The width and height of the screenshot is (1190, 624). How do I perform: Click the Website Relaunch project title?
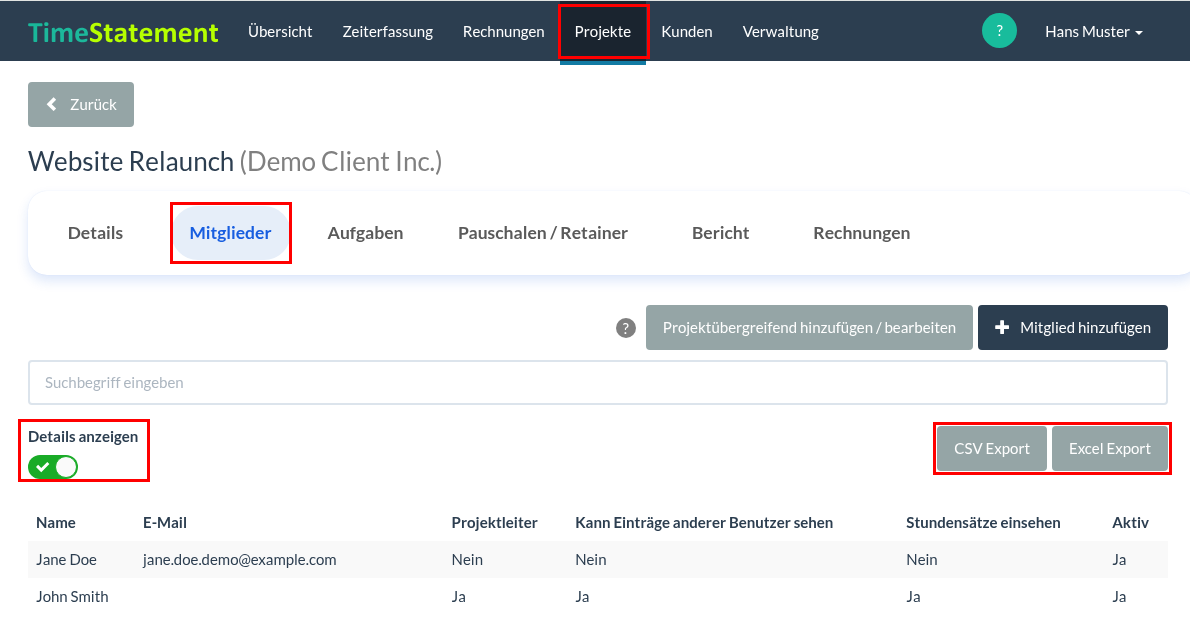(x=131, y=162)
